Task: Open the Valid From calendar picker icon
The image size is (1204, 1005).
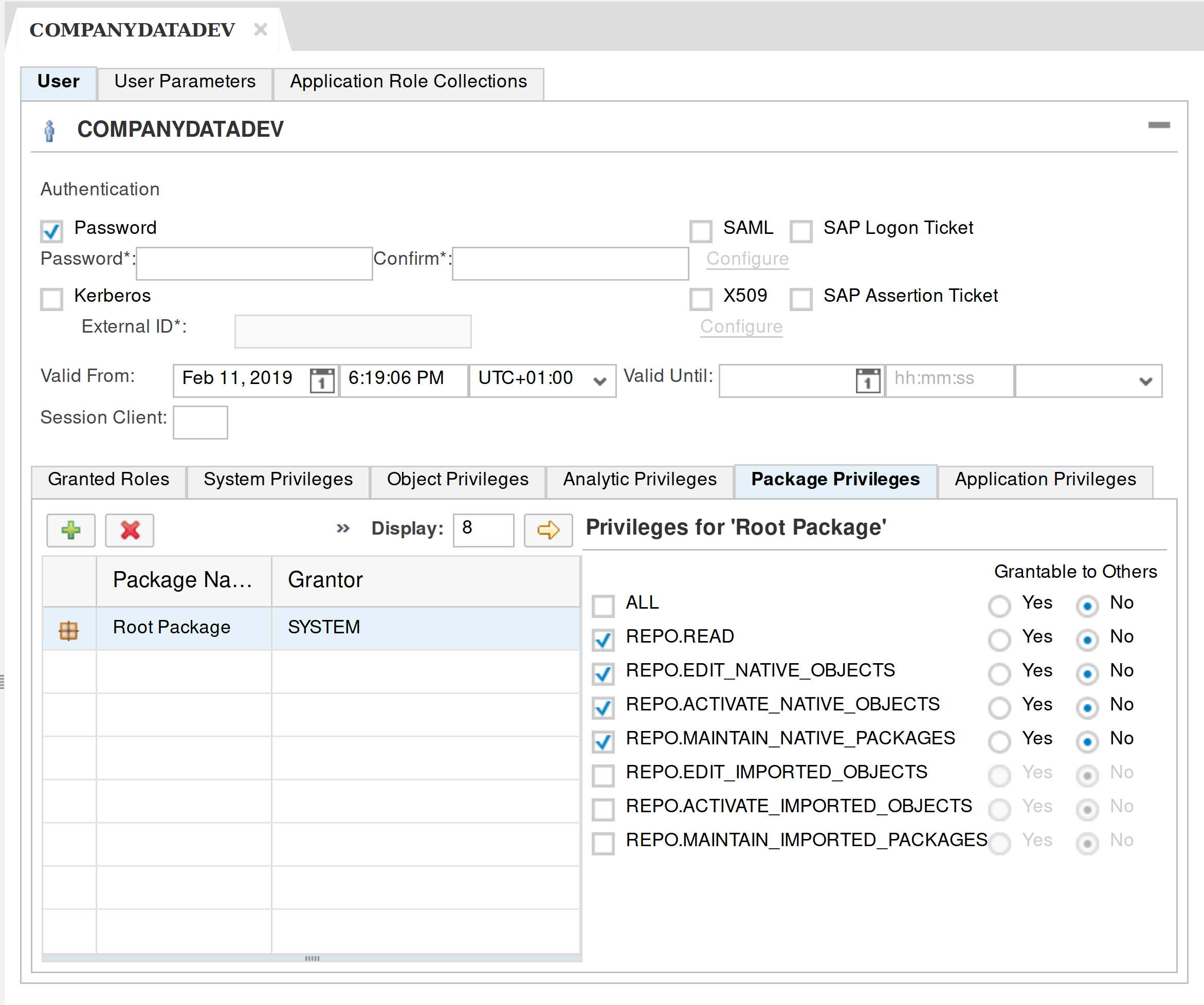Action: pos(322,380)
